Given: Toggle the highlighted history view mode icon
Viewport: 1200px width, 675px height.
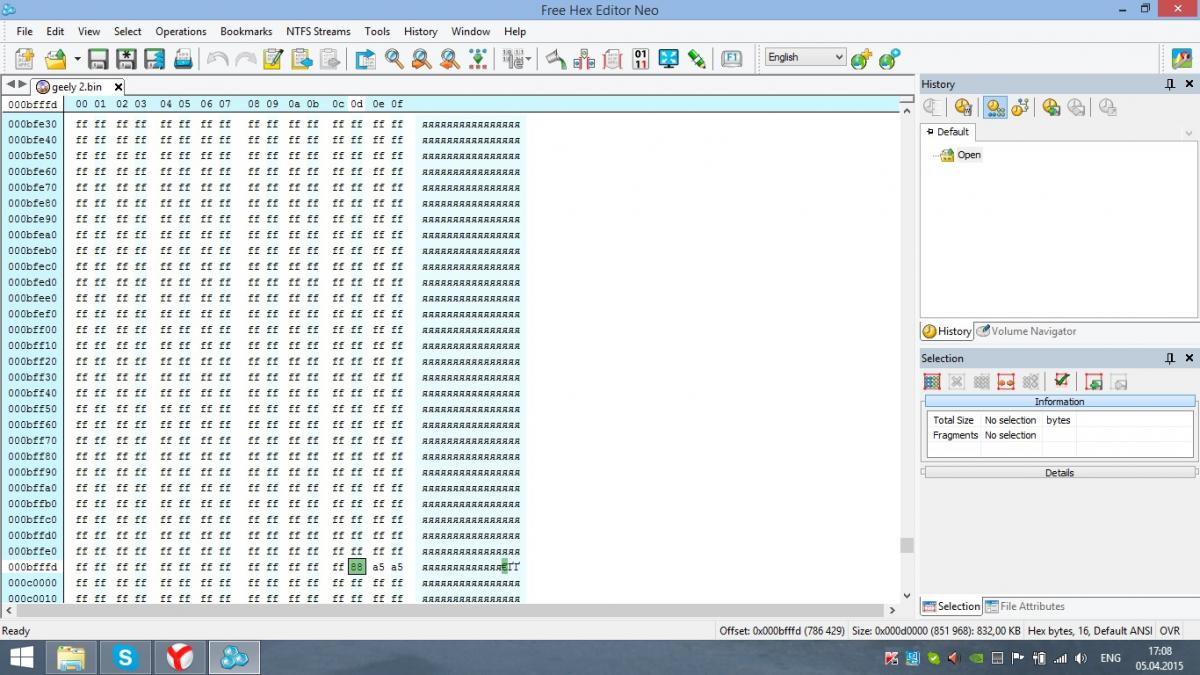Looking at the screenshot, I should coord(995,107).
